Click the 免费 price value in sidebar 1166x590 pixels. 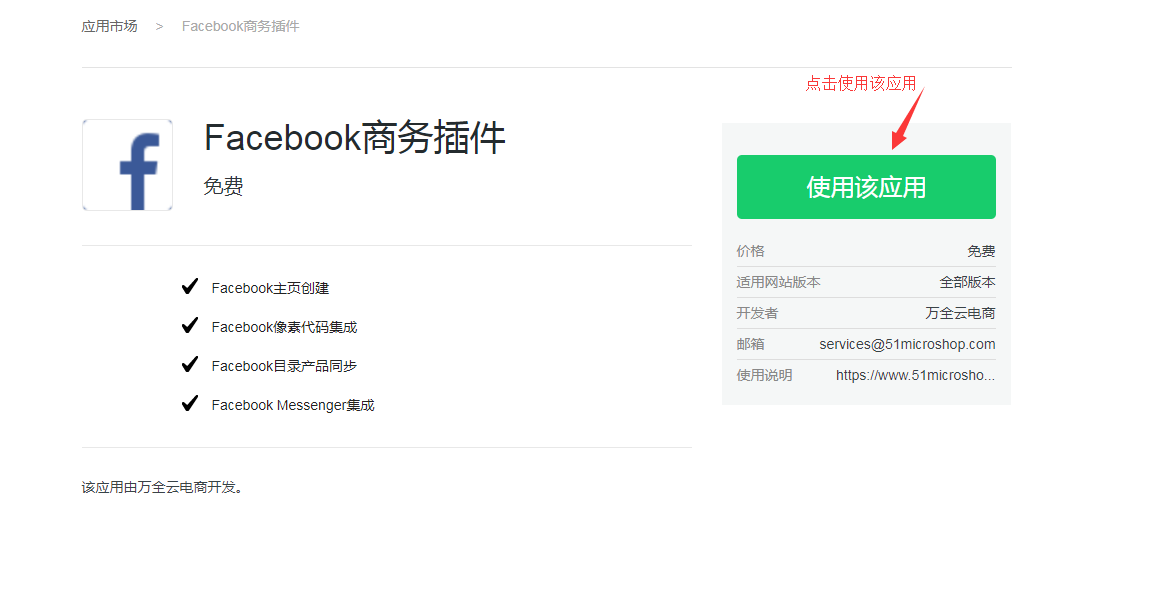[x=982, y=251]
